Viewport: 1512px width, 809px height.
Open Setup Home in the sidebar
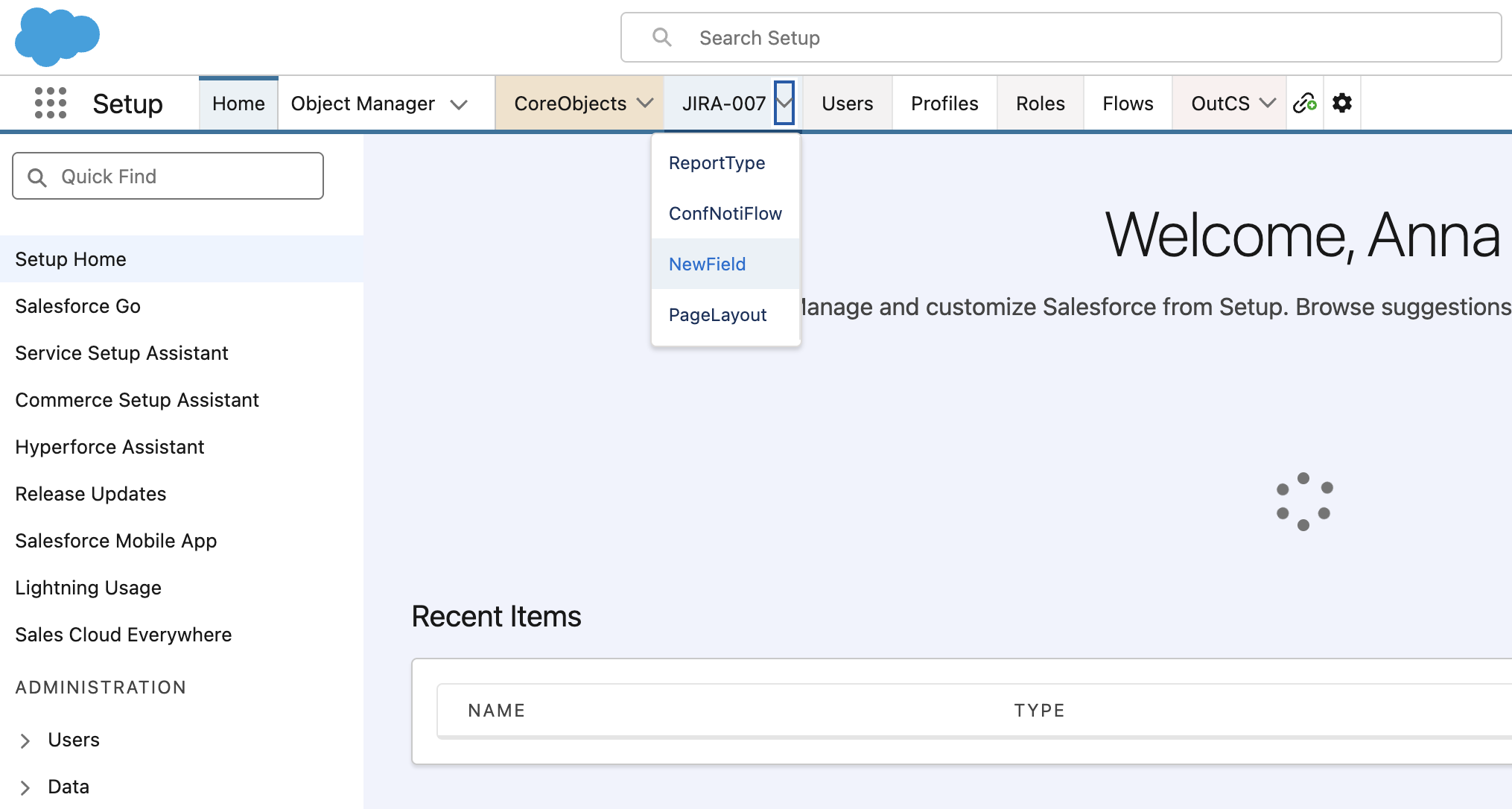click(182, 259)
